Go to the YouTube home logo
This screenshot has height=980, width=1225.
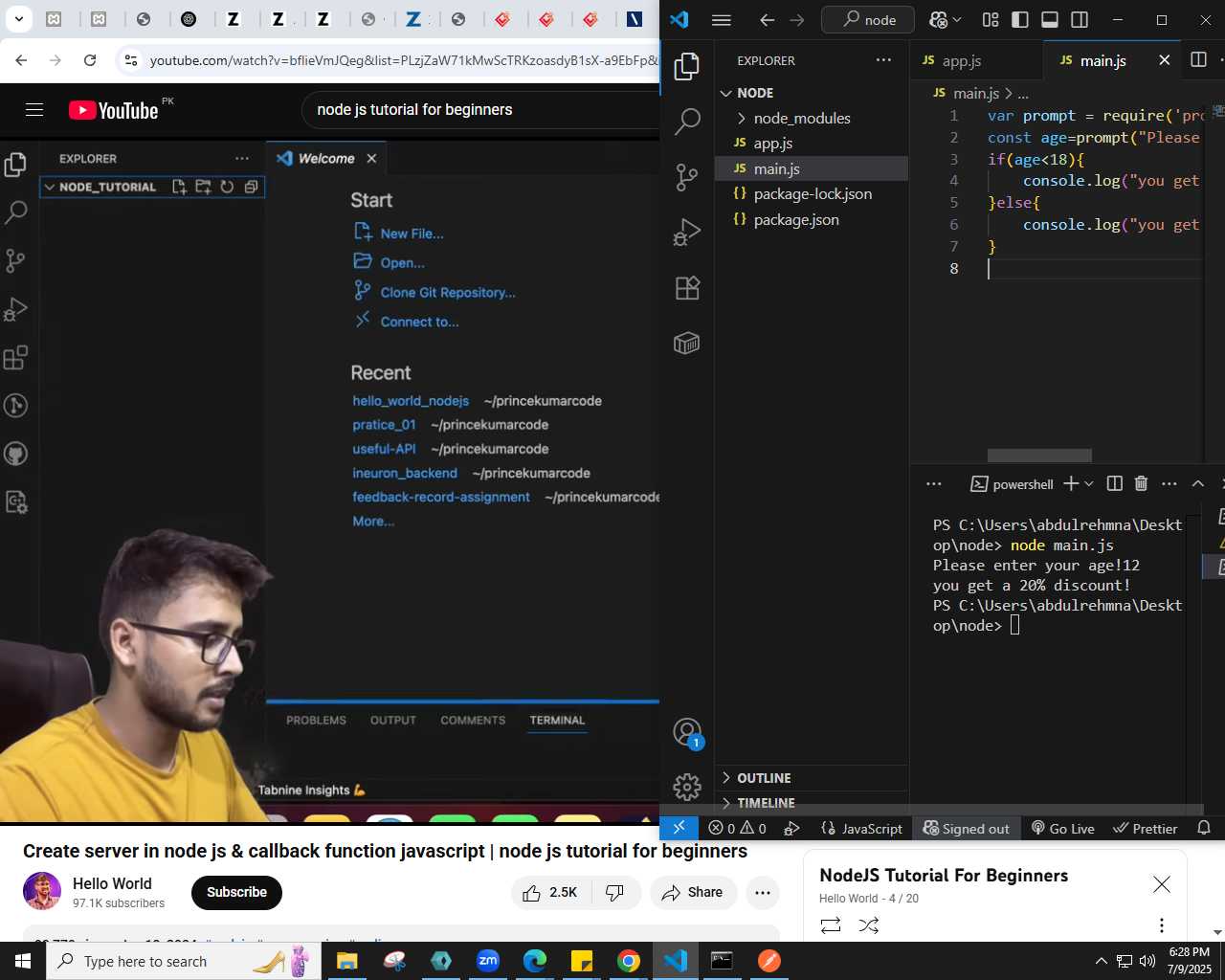114,110
